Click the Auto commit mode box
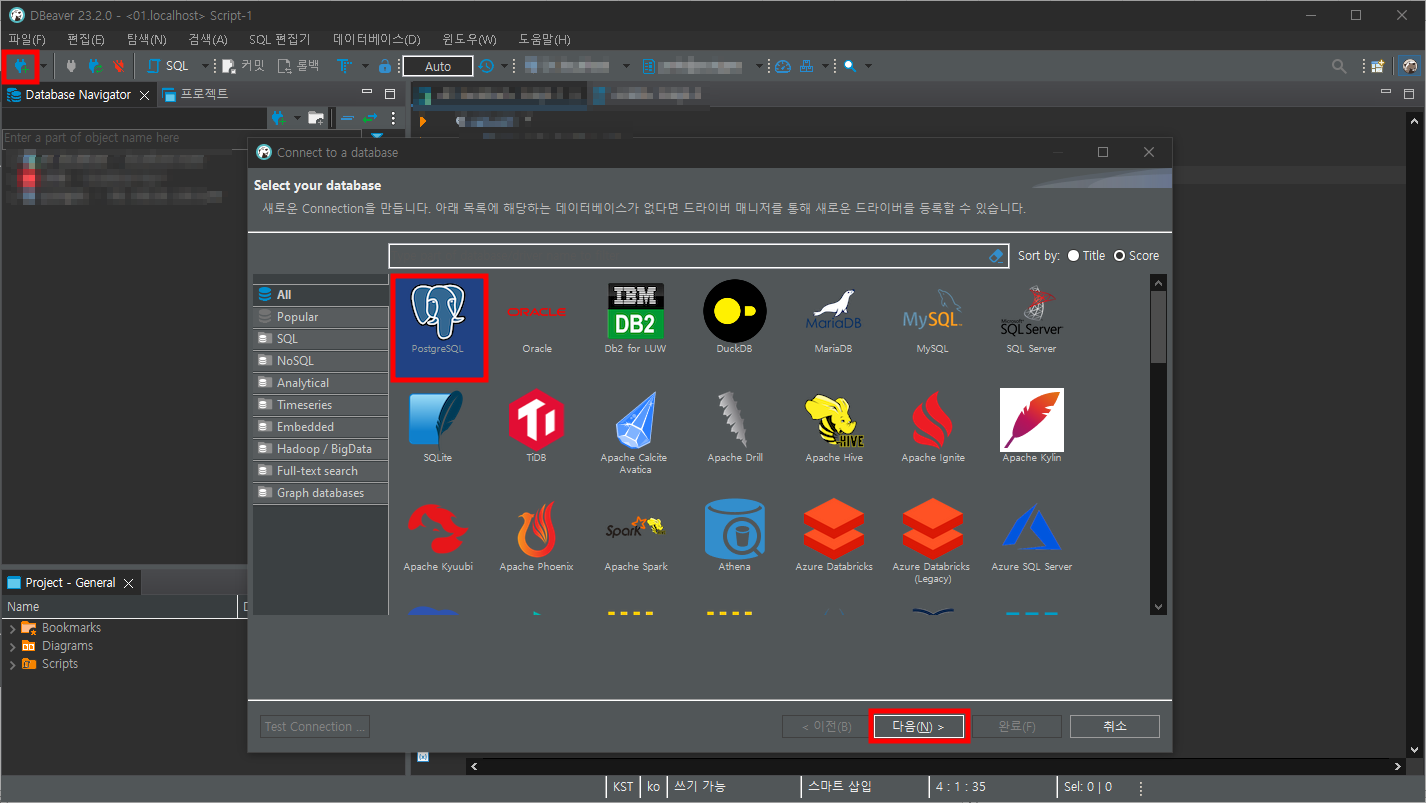Viewport: 1426px width, 803px height. click(x=438, y=66)
